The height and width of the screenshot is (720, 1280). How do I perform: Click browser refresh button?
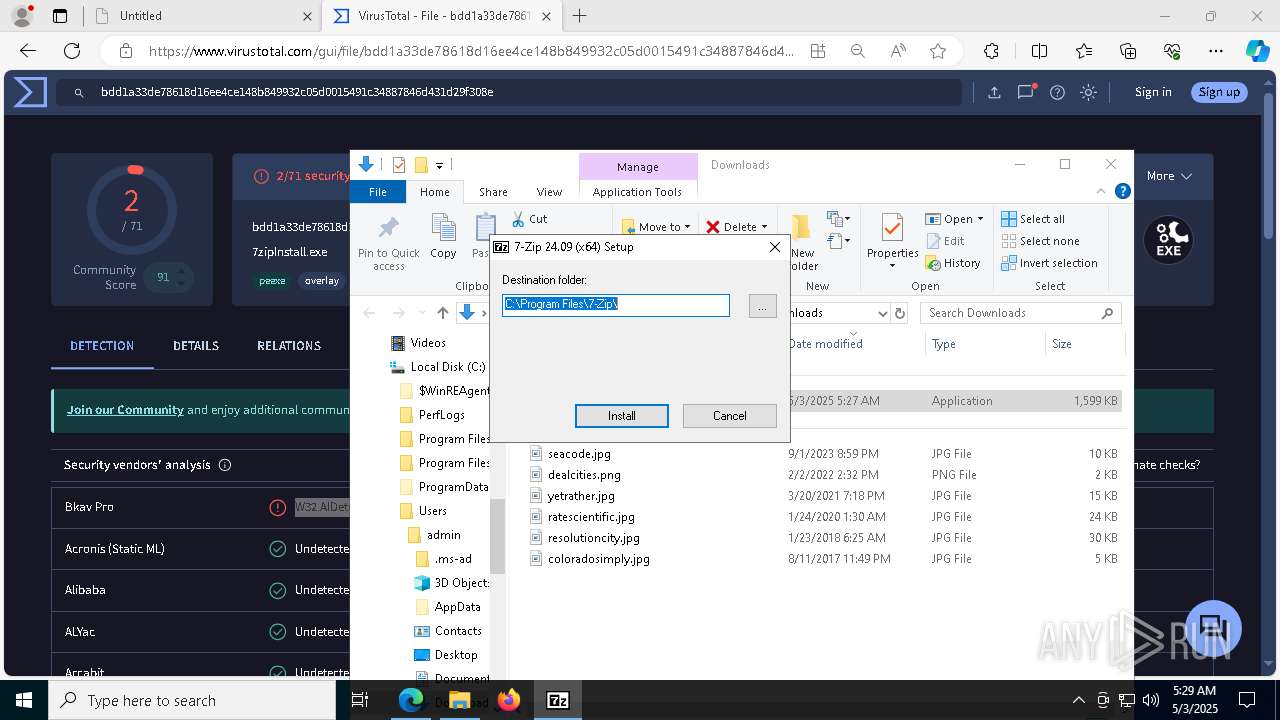pyautogui.click(x=72, y=51)
